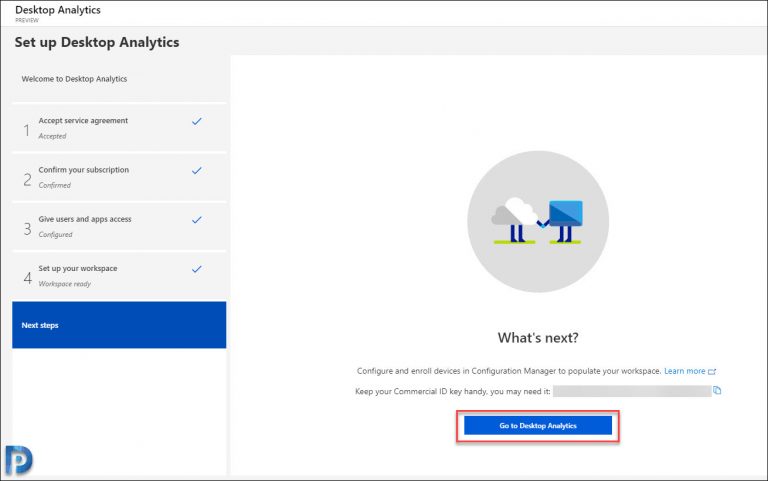Open the Learn more link

(684, 371)
